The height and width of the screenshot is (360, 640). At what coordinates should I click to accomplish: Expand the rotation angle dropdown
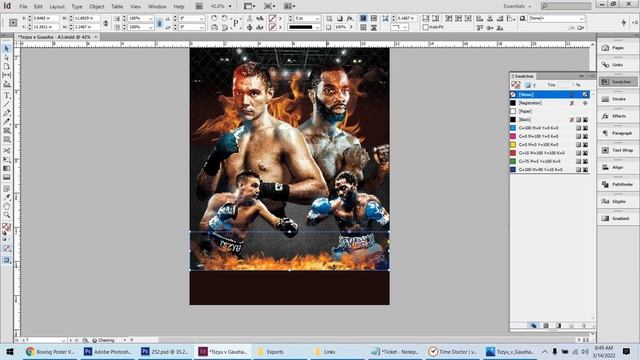pyautogui.click(x=202, y=18)
